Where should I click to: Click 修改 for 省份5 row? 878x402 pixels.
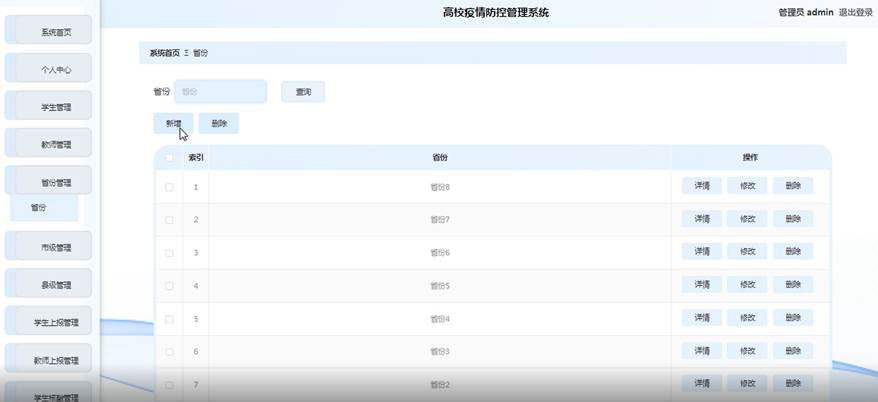(748, 284)
